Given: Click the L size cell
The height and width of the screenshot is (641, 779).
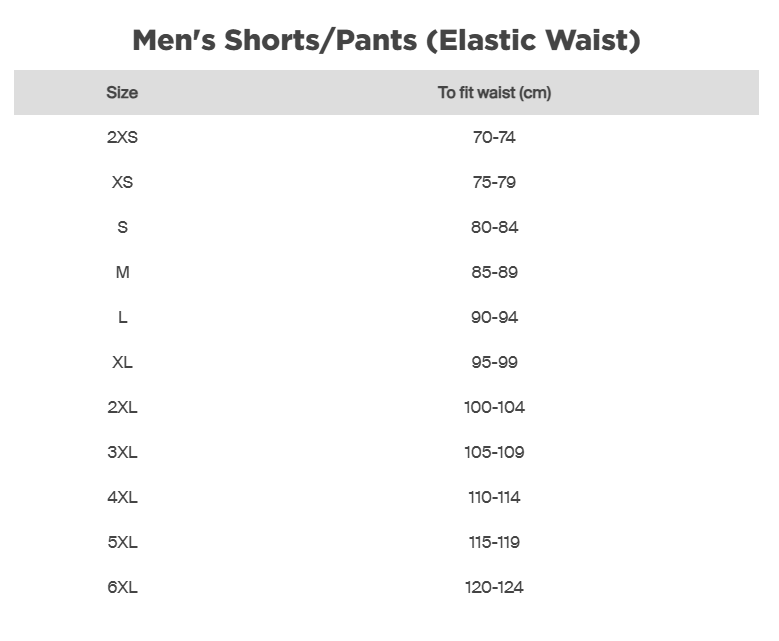Looking at the screenshot, I should [122, 317].
